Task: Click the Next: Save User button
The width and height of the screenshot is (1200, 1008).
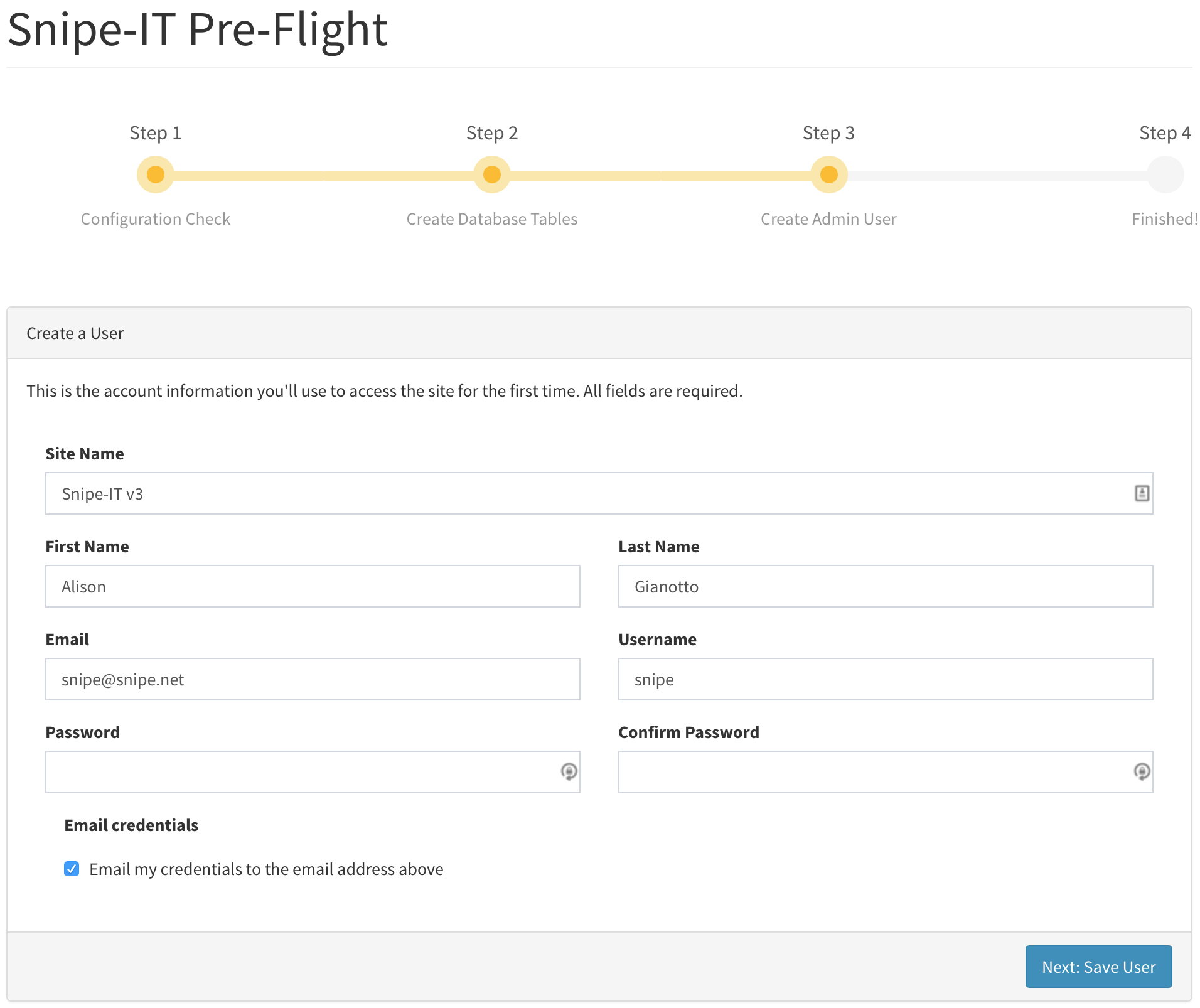Action: pos(1098,967)
